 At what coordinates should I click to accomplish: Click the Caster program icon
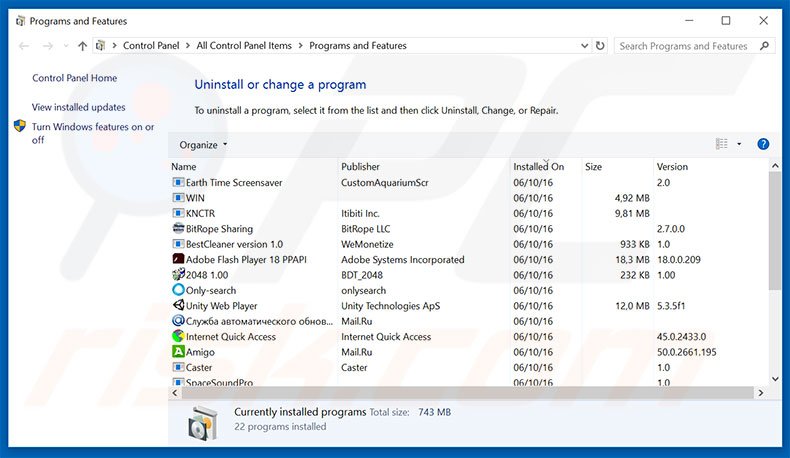pyautogui.click(x=178, y=367)
